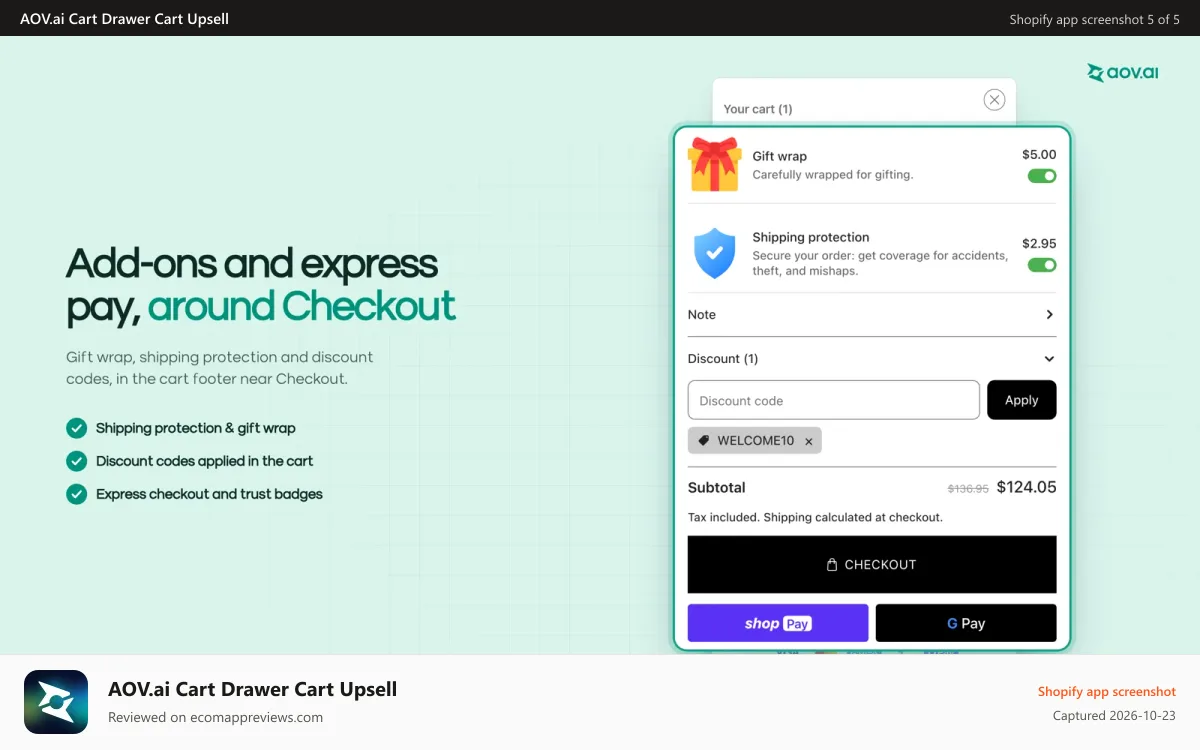
Task: Remove the WELCOME10 discount tag
Action: (809, 441)
